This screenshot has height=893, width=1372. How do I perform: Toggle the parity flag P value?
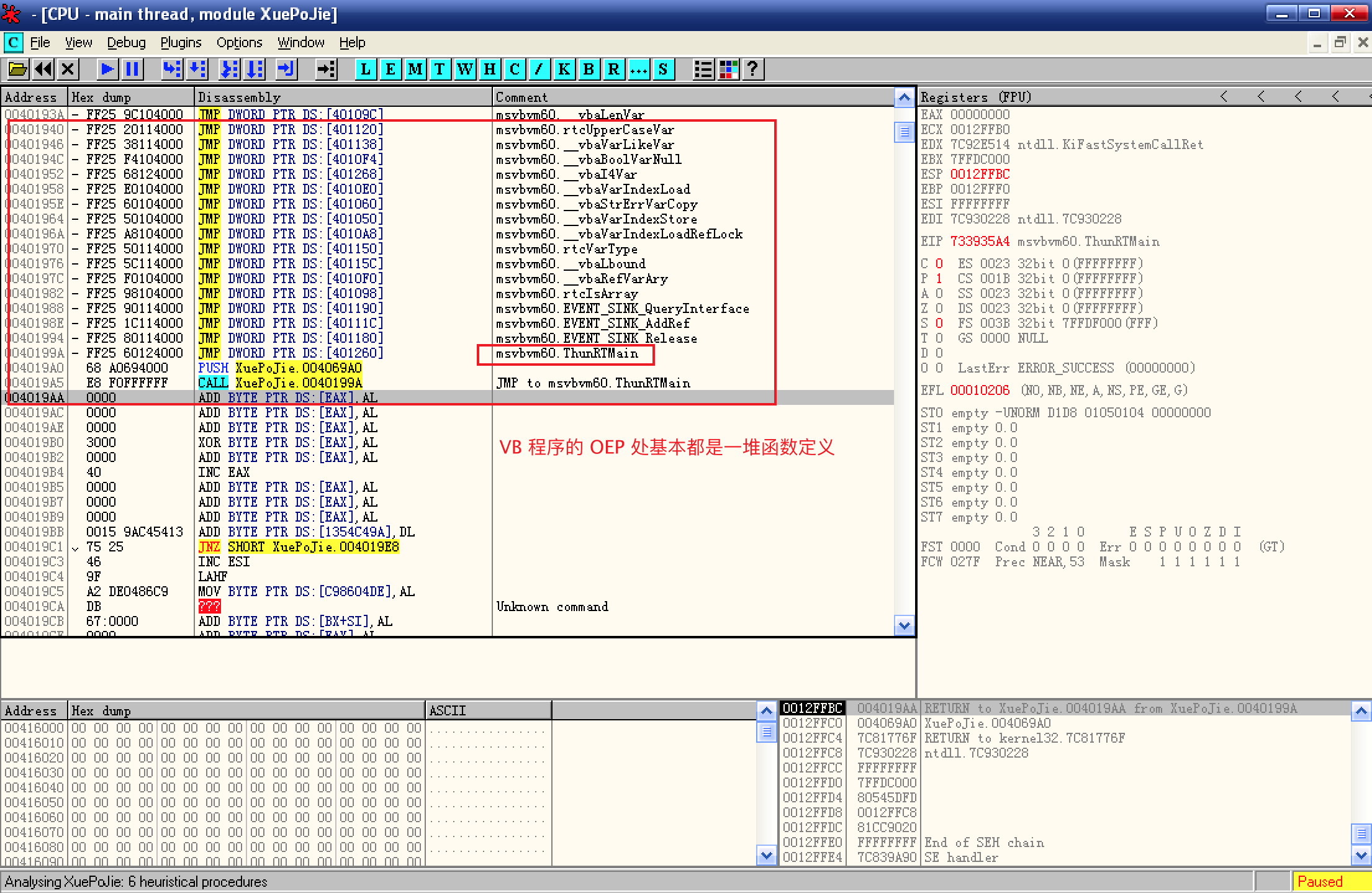click(939, 278)
